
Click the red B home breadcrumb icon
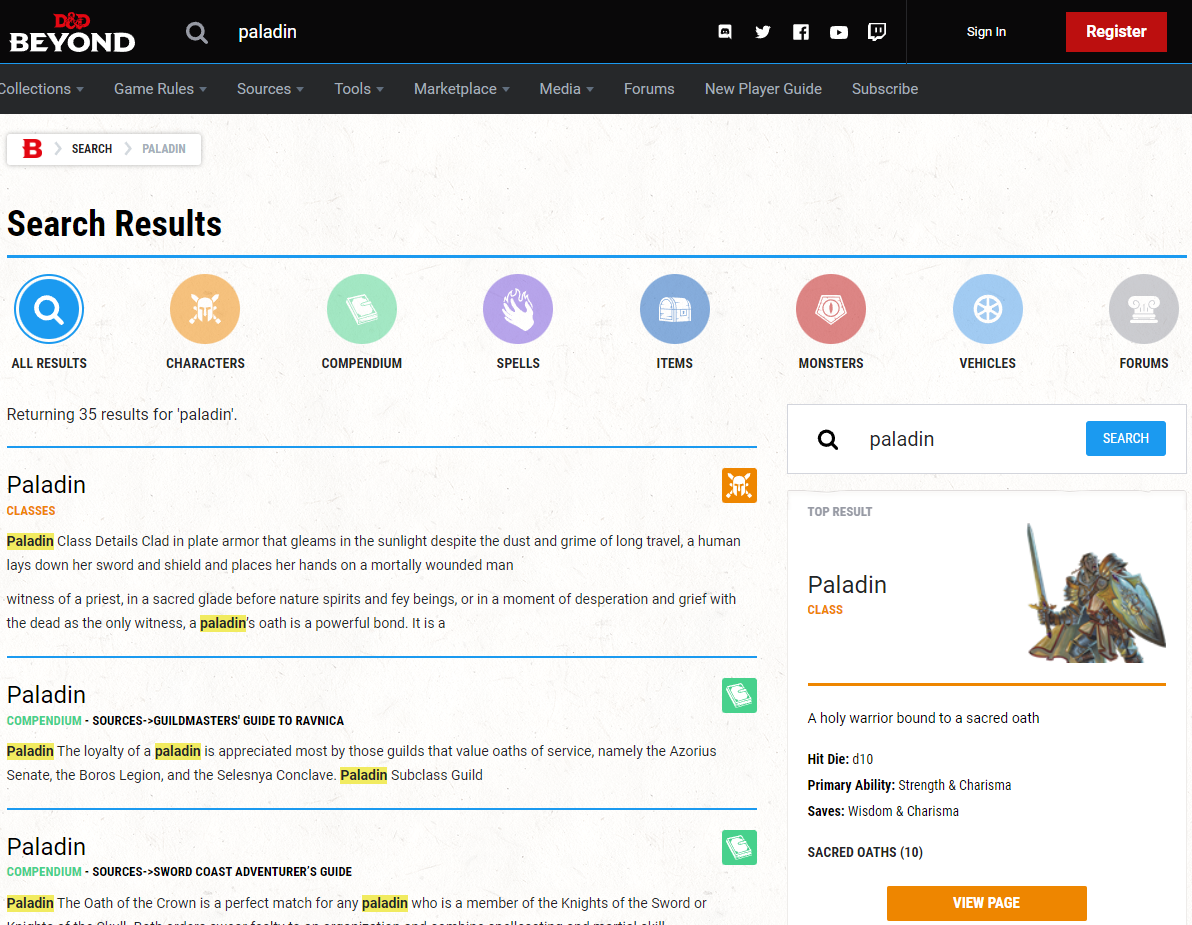(32, 149)
